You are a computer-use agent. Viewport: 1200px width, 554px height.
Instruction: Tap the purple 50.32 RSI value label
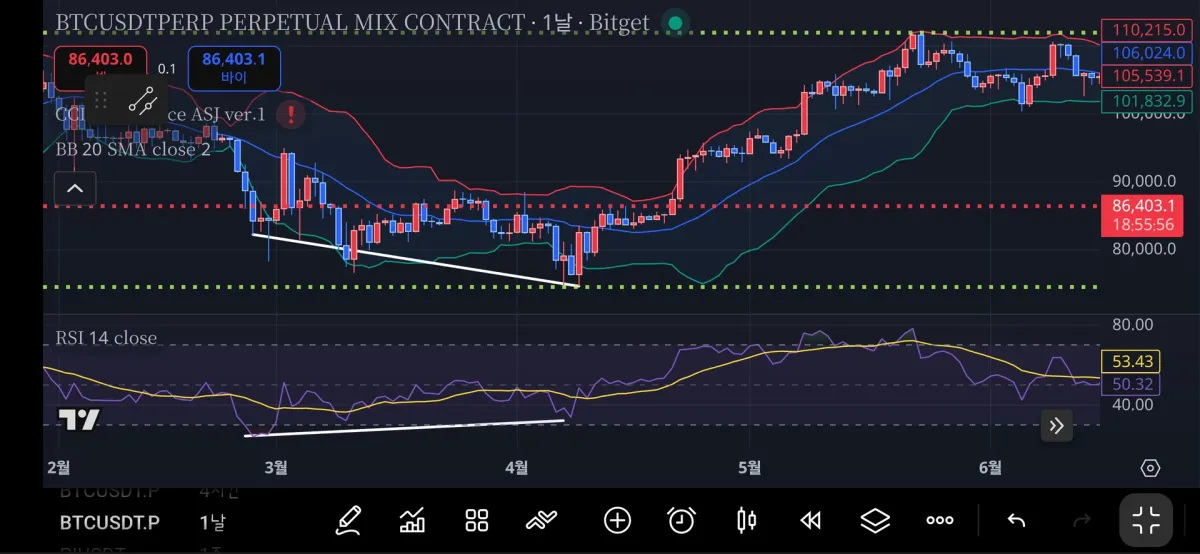coord(1130,384)
